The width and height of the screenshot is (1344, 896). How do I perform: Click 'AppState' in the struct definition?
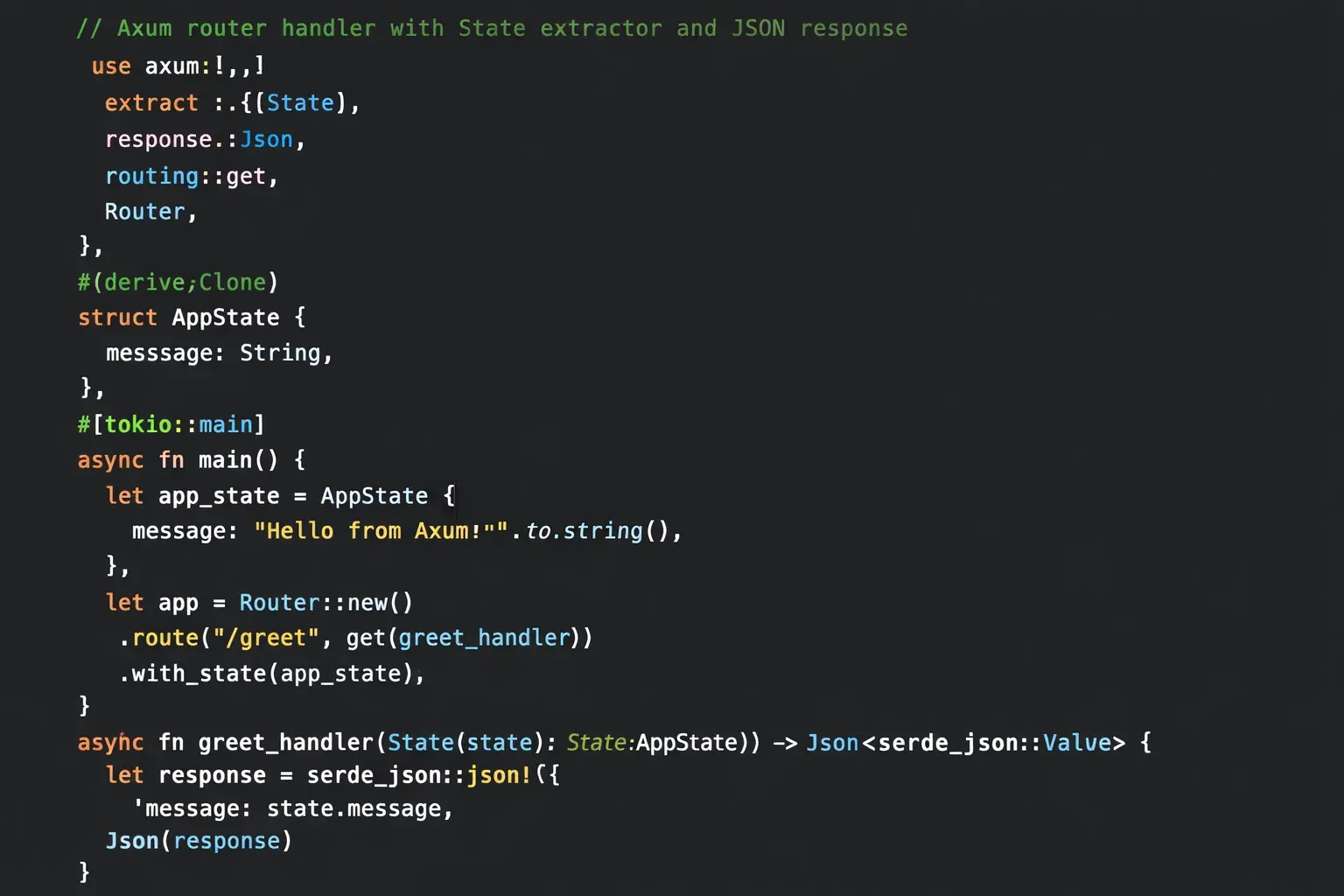click(226, 318)
